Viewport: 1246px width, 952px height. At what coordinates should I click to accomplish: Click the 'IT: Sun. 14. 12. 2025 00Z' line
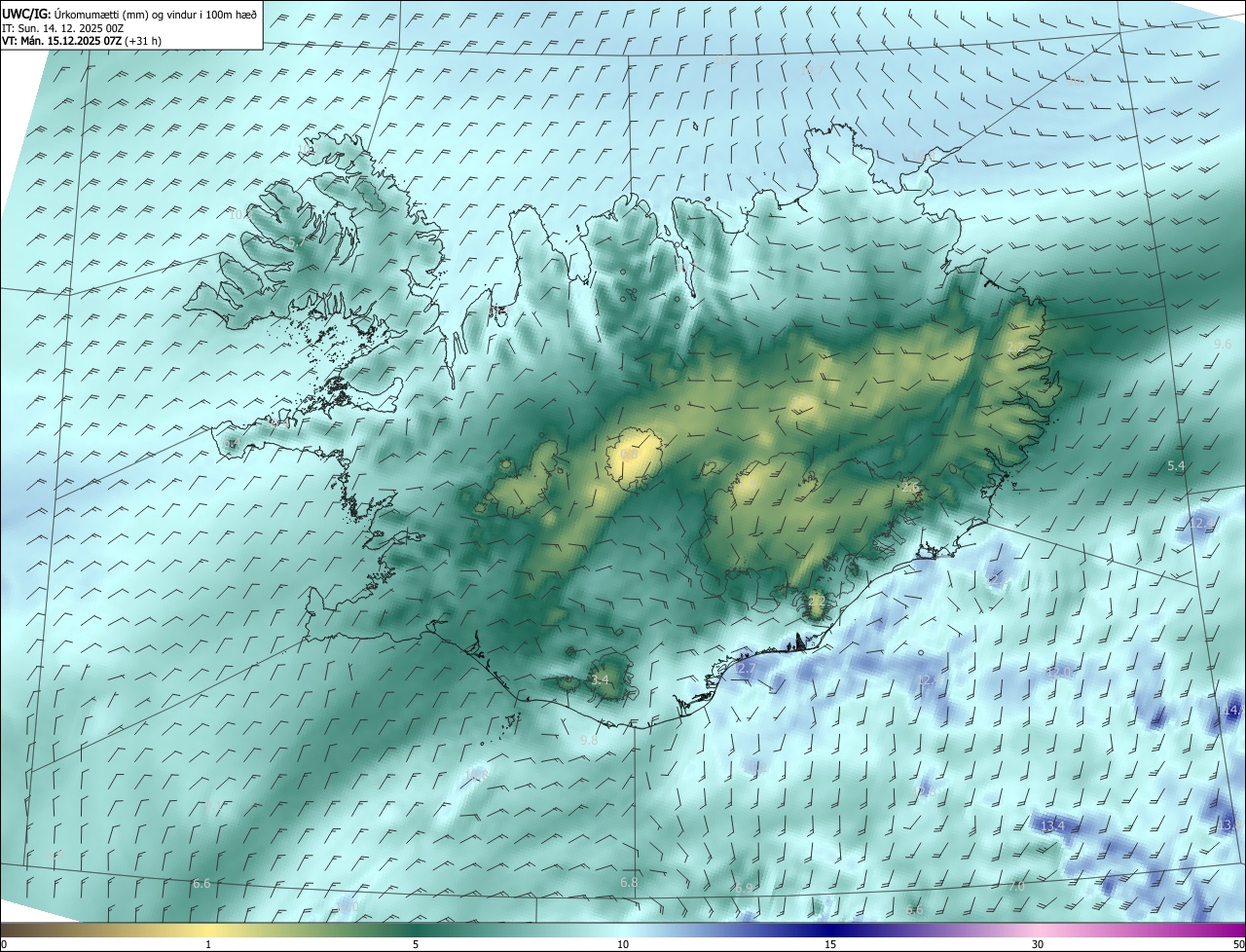point(63,27)
